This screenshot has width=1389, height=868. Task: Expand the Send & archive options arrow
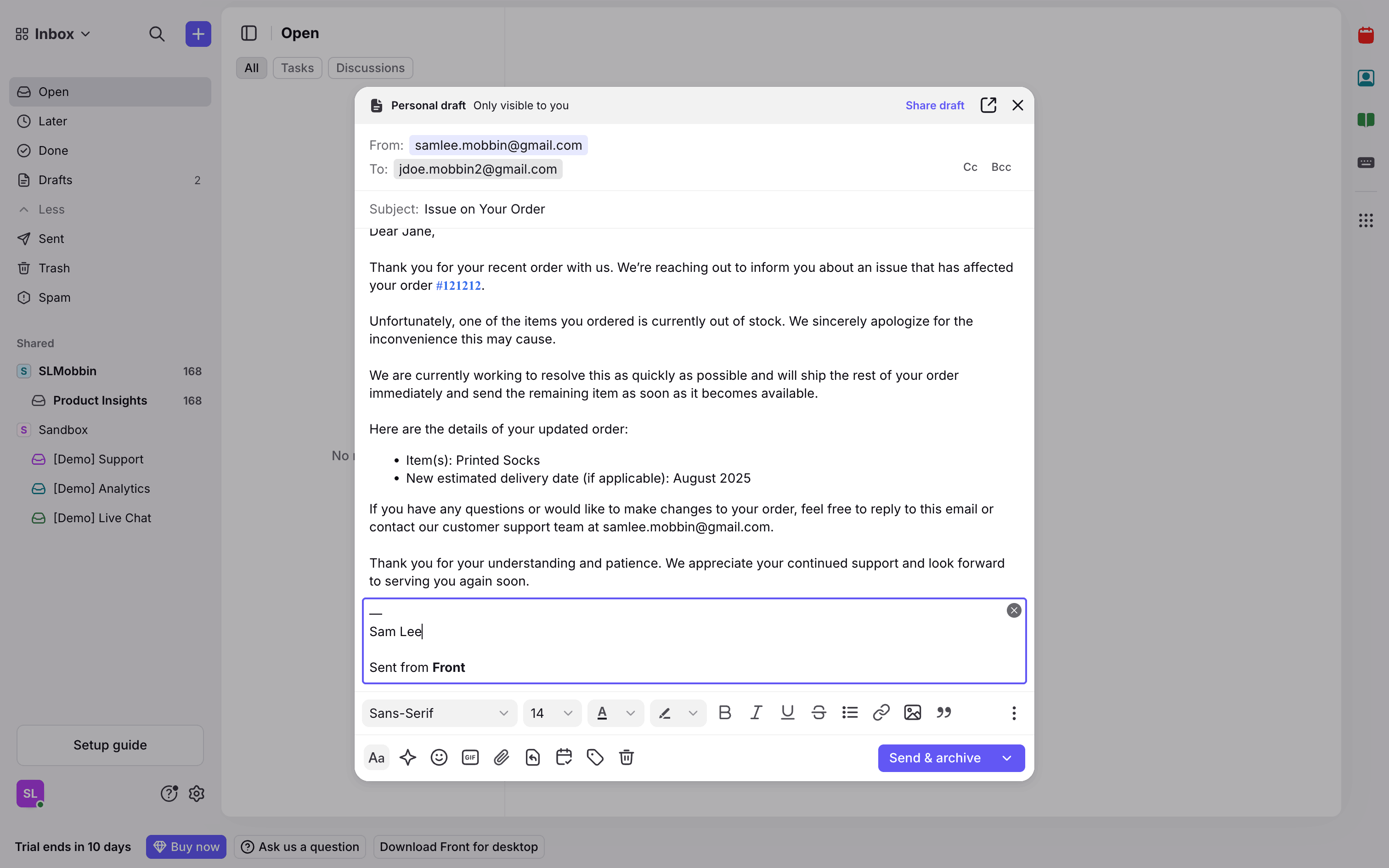[1007, 758]
